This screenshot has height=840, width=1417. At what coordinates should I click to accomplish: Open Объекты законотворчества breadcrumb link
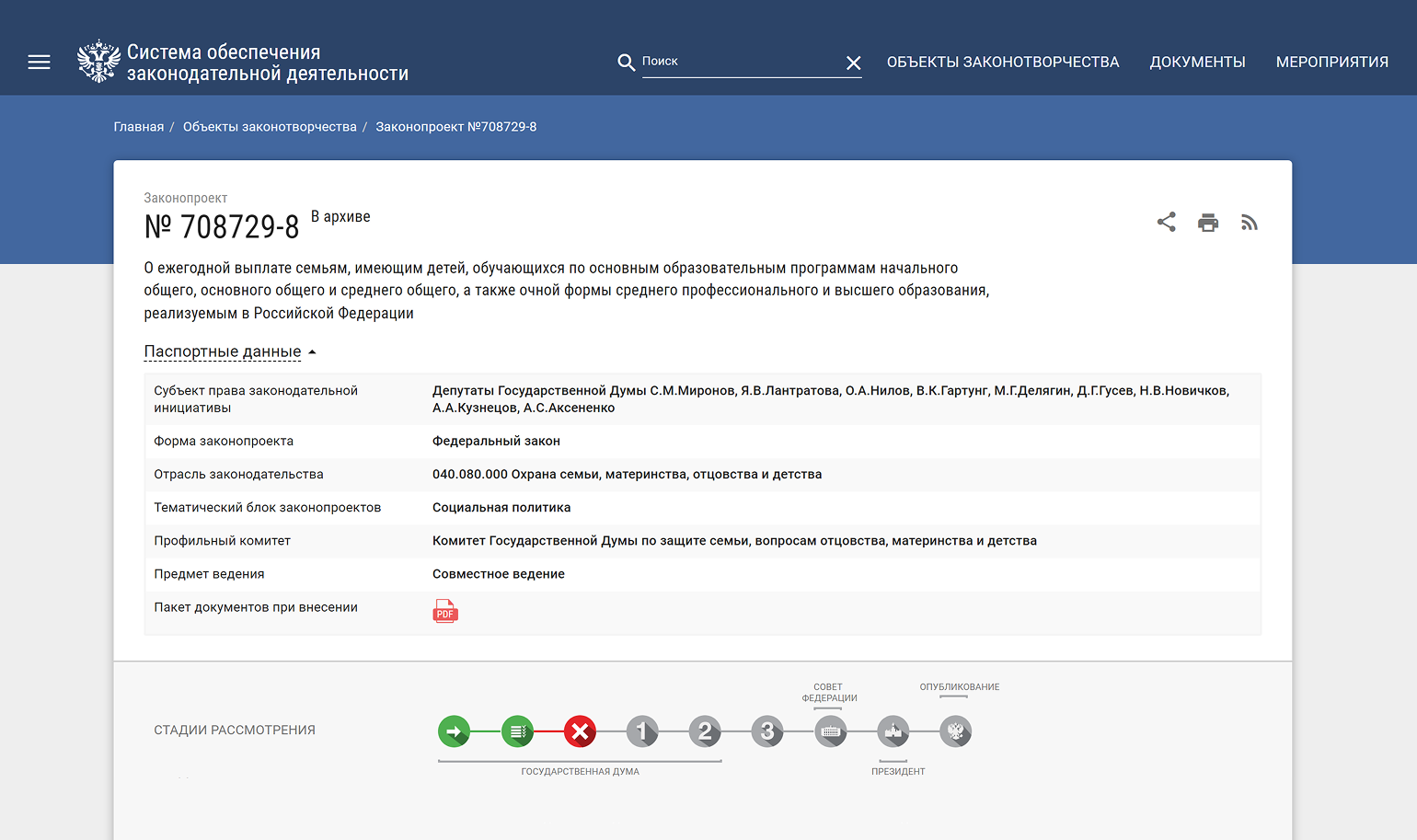tap(270, 127)
